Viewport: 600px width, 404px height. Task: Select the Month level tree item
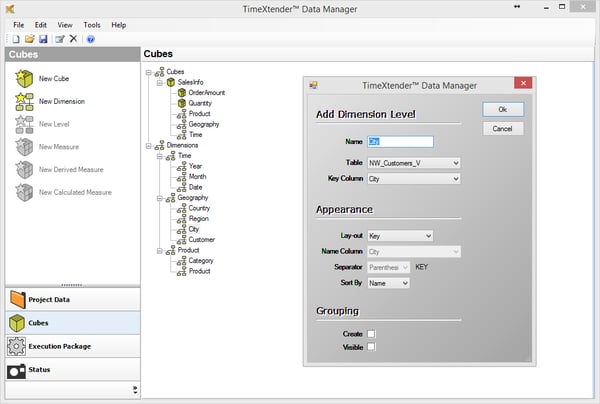[197, 177]
